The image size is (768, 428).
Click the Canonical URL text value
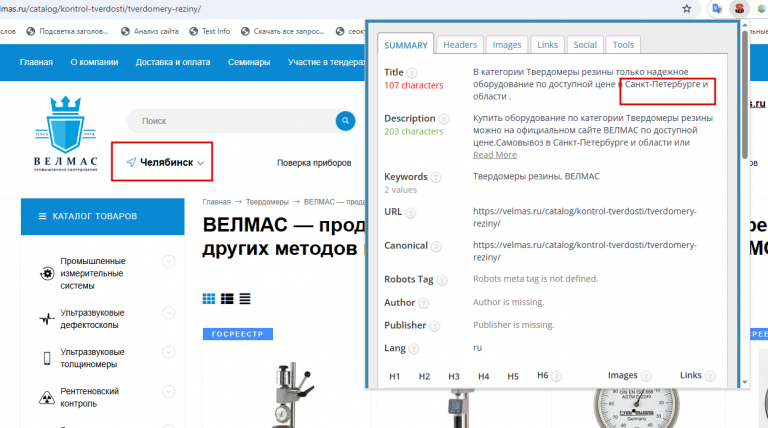pos(585,251)
